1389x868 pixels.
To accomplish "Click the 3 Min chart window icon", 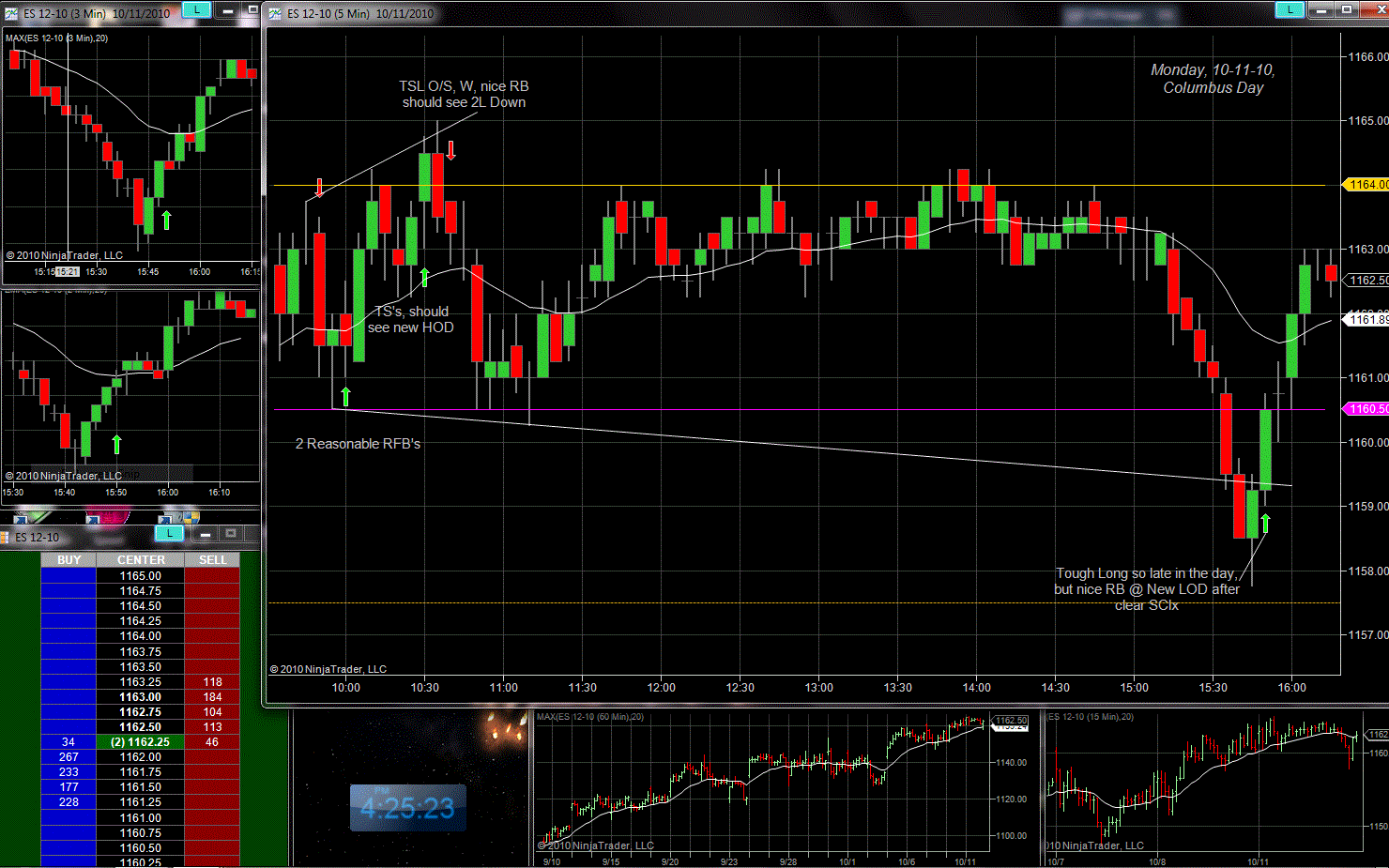I will 11,13.
